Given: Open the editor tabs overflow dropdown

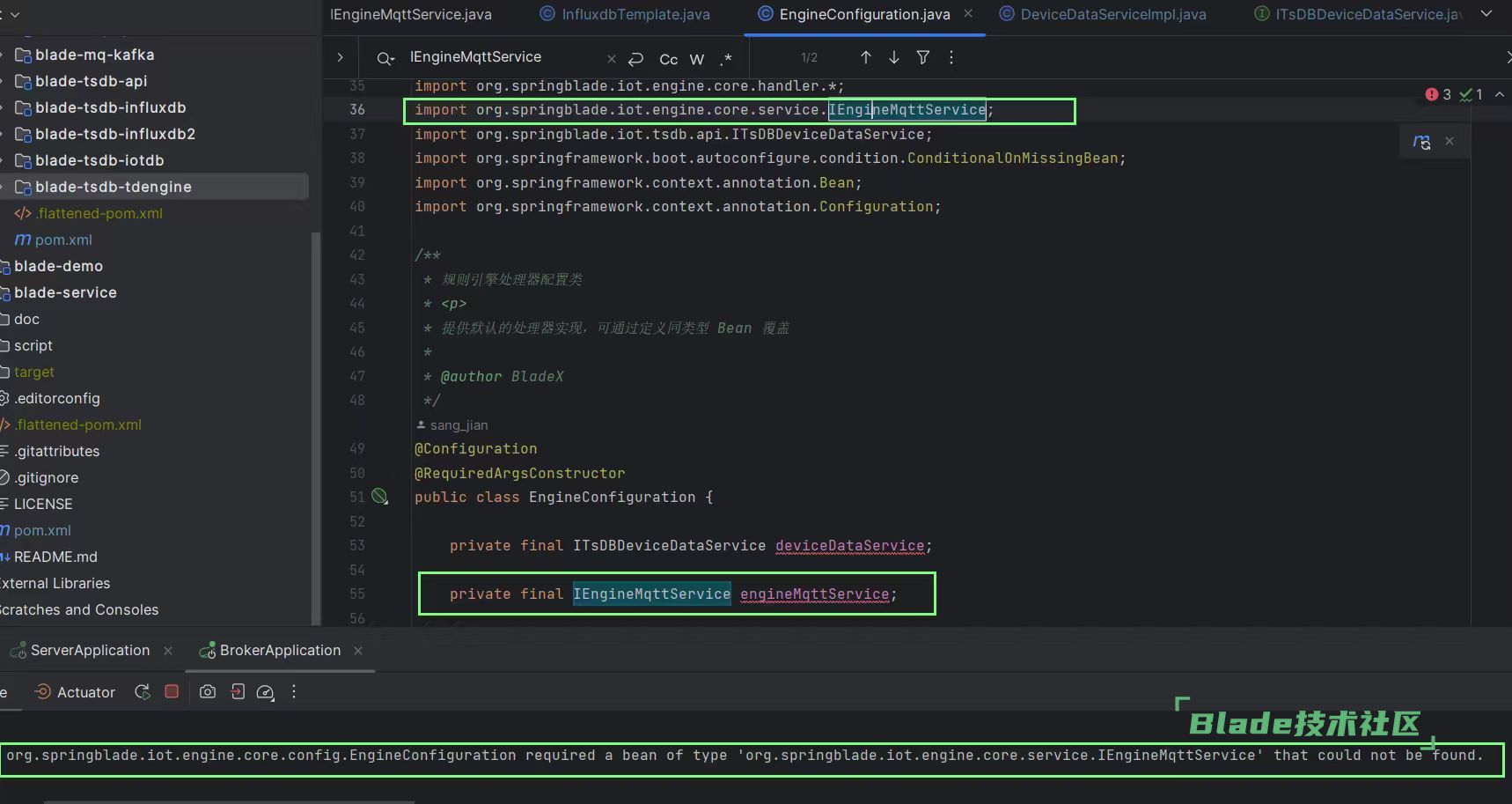Looking at the screenshot, I should pos(1486,14).
